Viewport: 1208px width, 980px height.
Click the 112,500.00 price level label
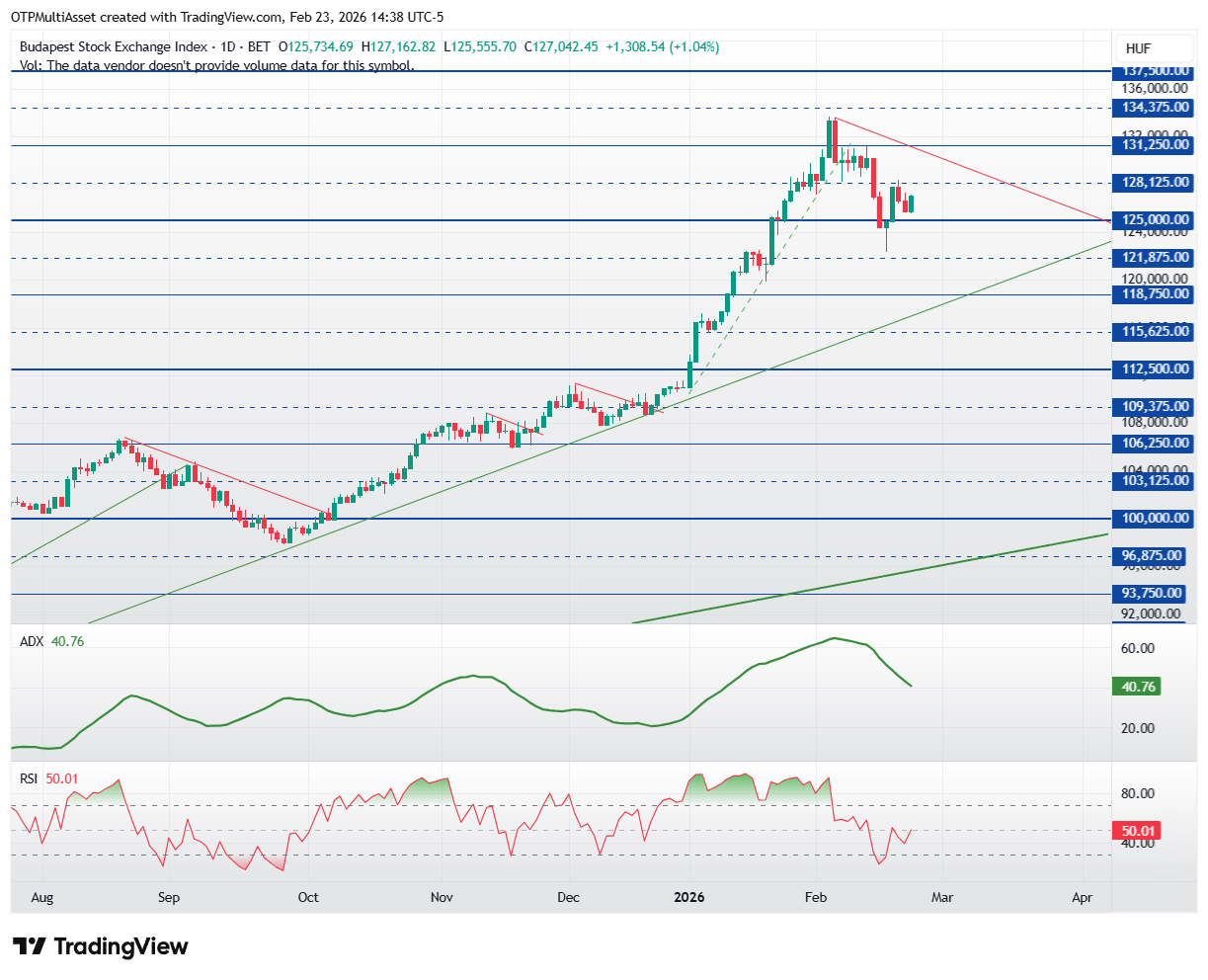click(x=1153, y=368)
